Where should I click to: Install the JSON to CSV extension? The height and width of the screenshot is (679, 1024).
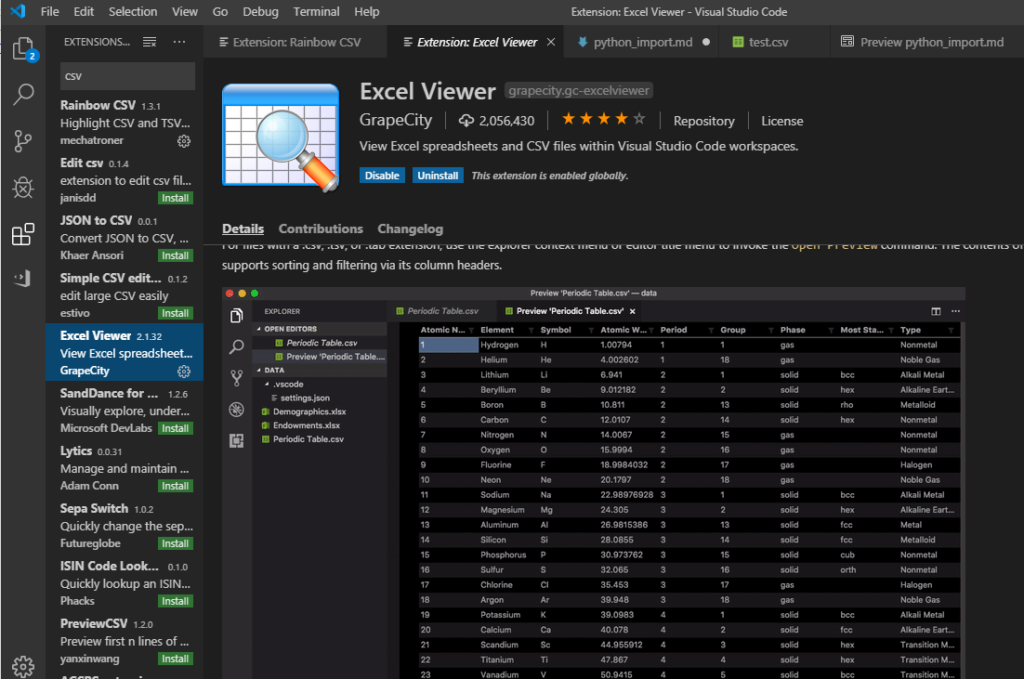point(176,255)
